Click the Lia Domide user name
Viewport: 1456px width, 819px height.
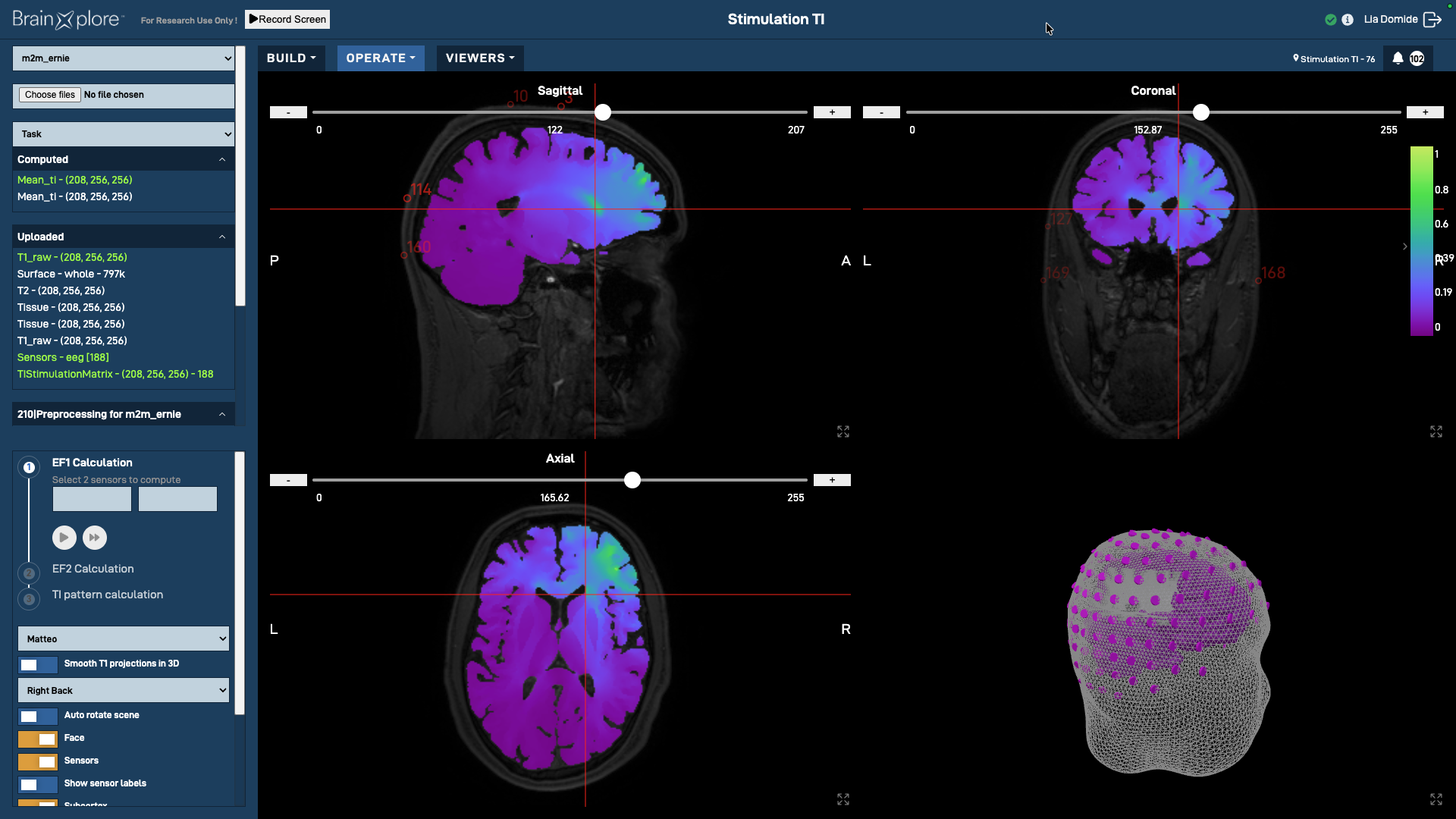click(1391, 20)
